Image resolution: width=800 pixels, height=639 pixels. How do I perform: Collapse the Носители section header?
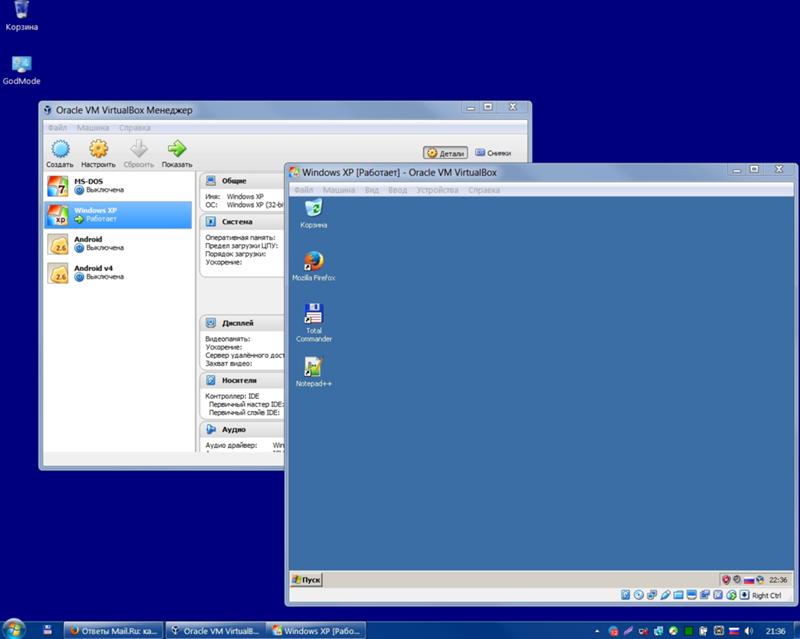coord(242,380)
